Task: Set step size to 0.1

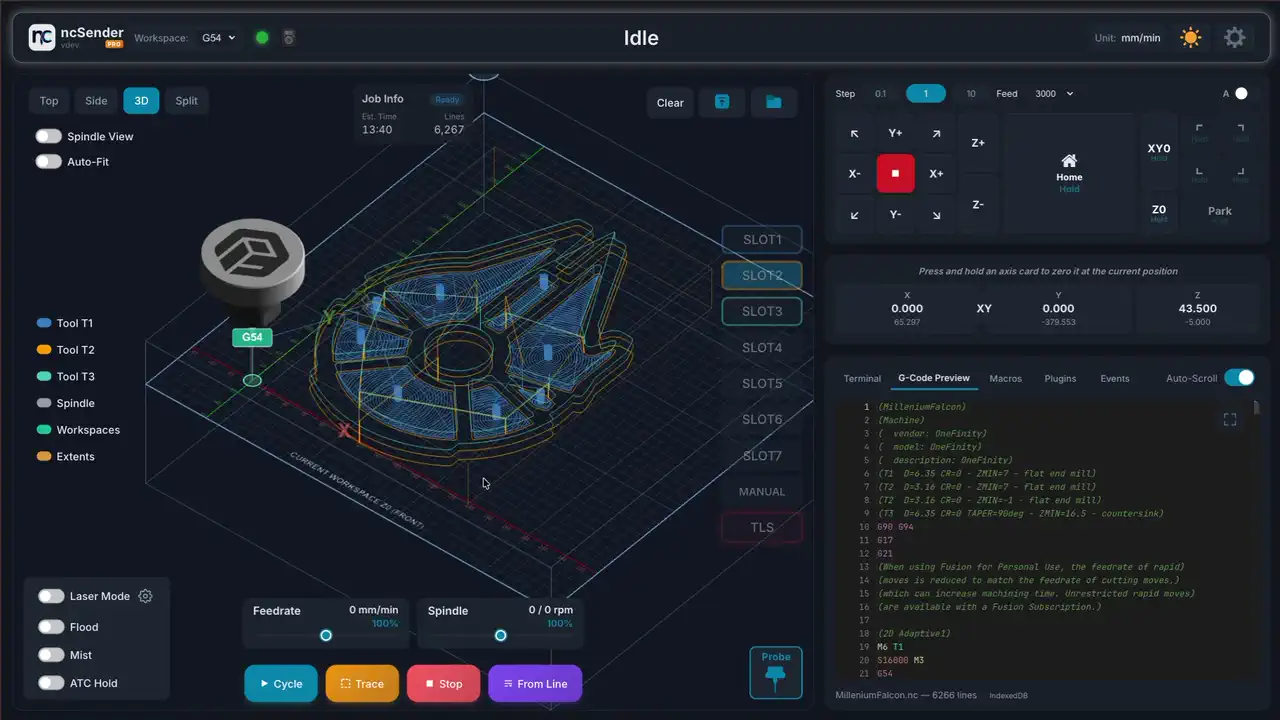Action: 881,93
